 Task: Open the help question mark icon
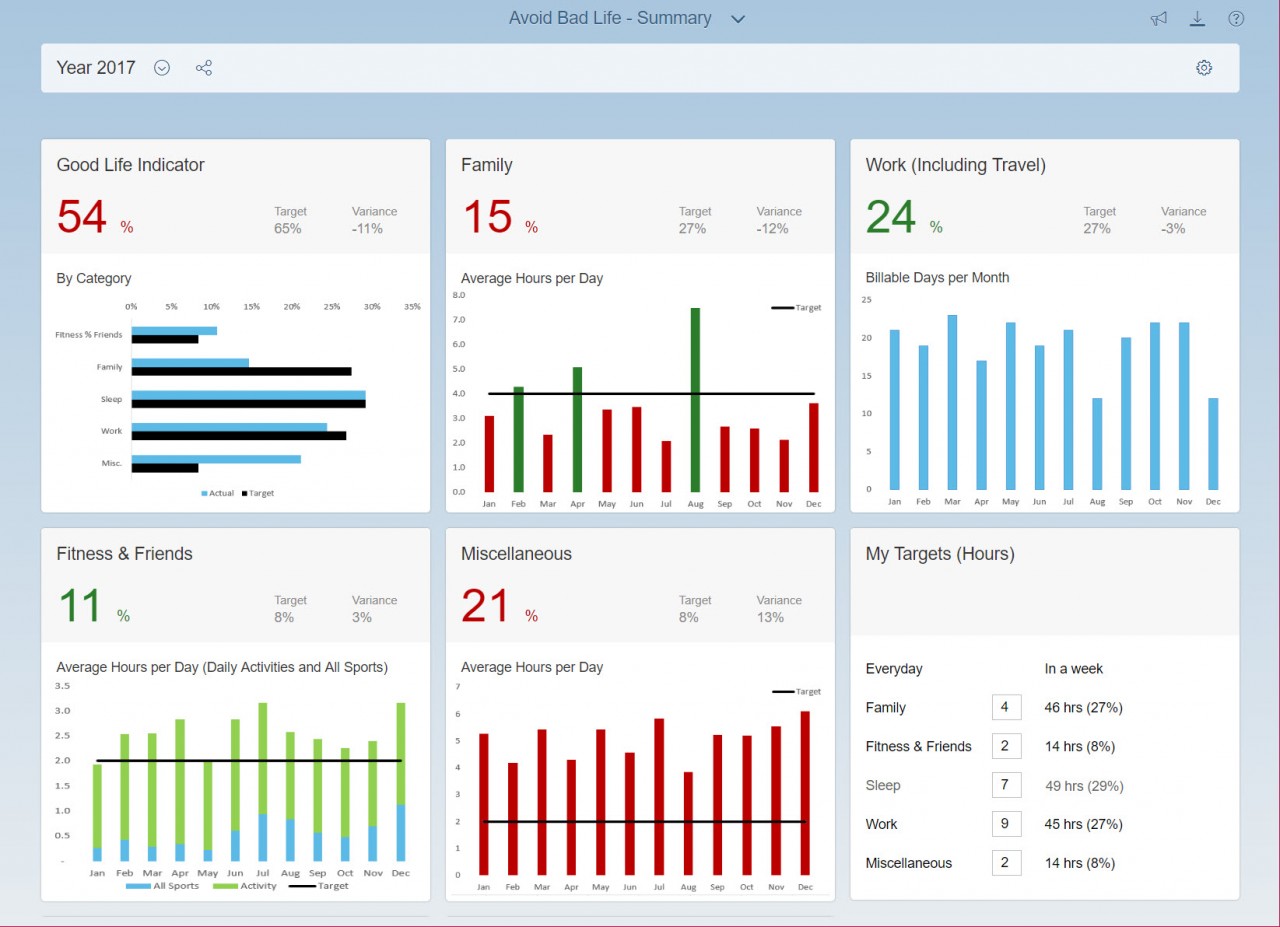1236,19
